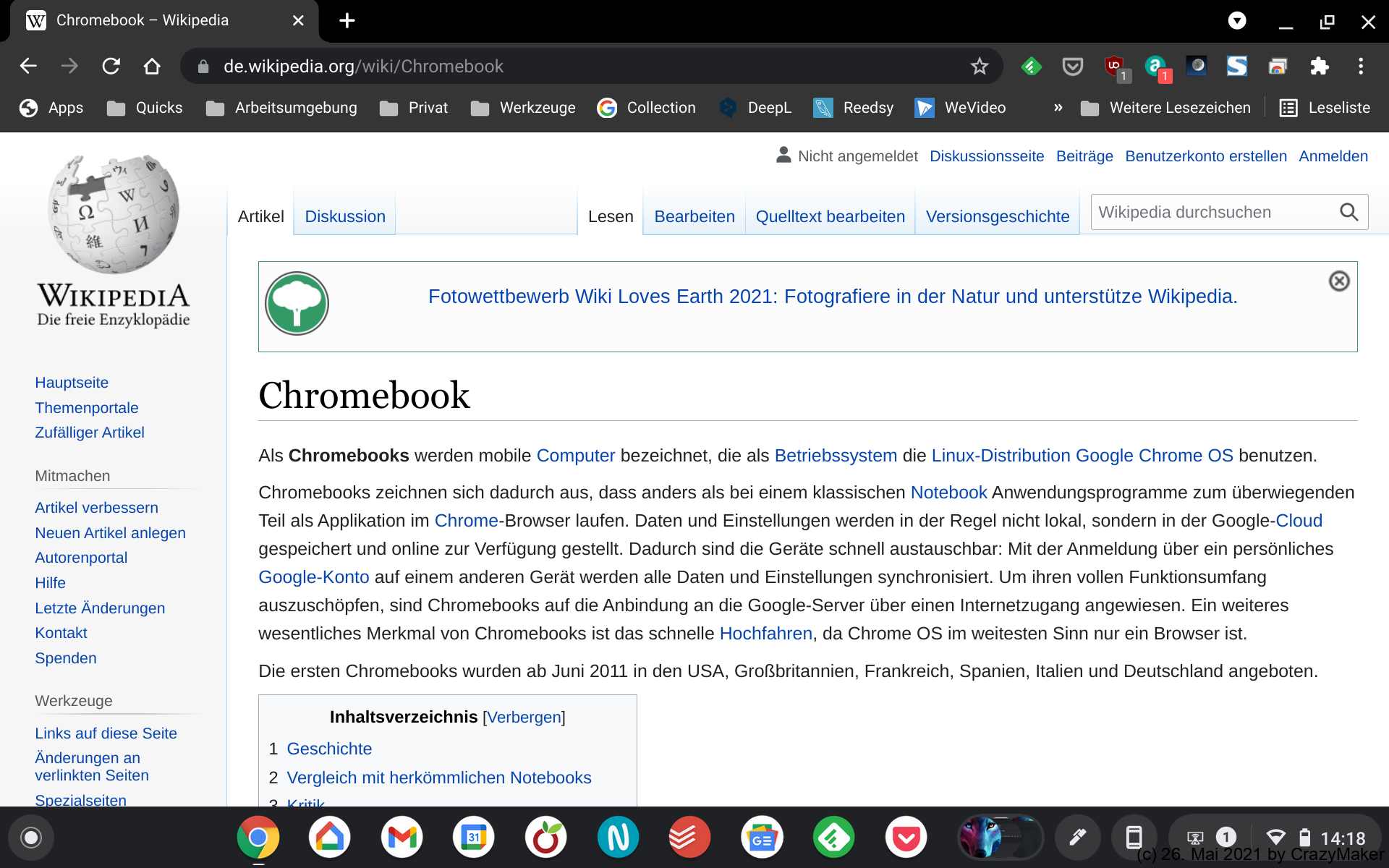Open the Diskussionsseite link

[987, 156]
